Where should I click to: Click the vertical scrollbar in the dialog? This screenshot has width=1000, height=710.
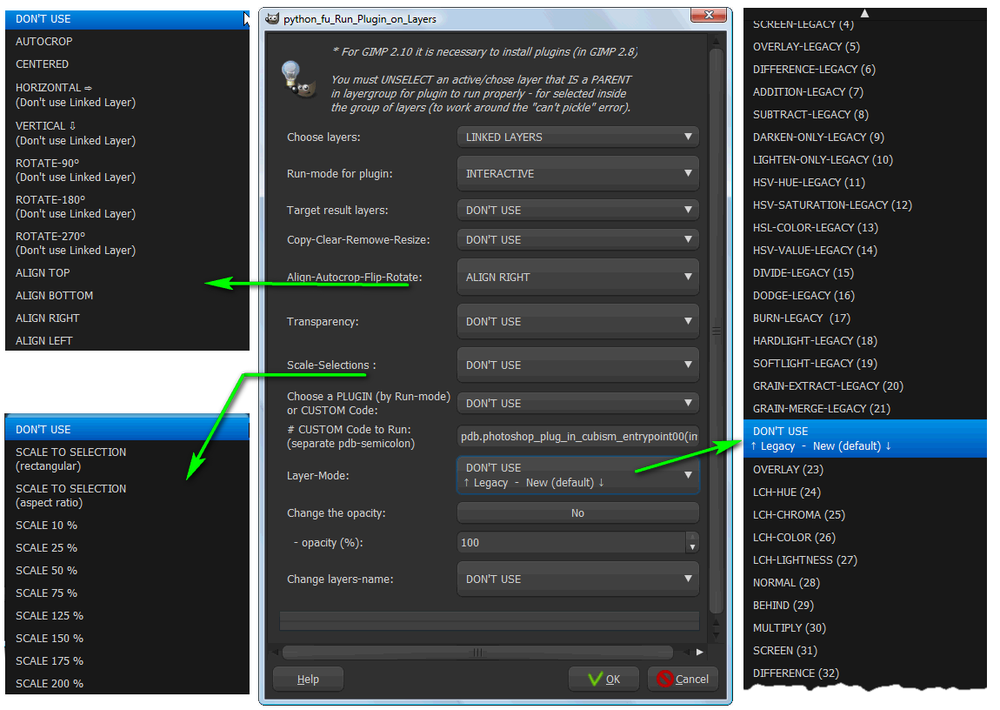coord(716,330)
